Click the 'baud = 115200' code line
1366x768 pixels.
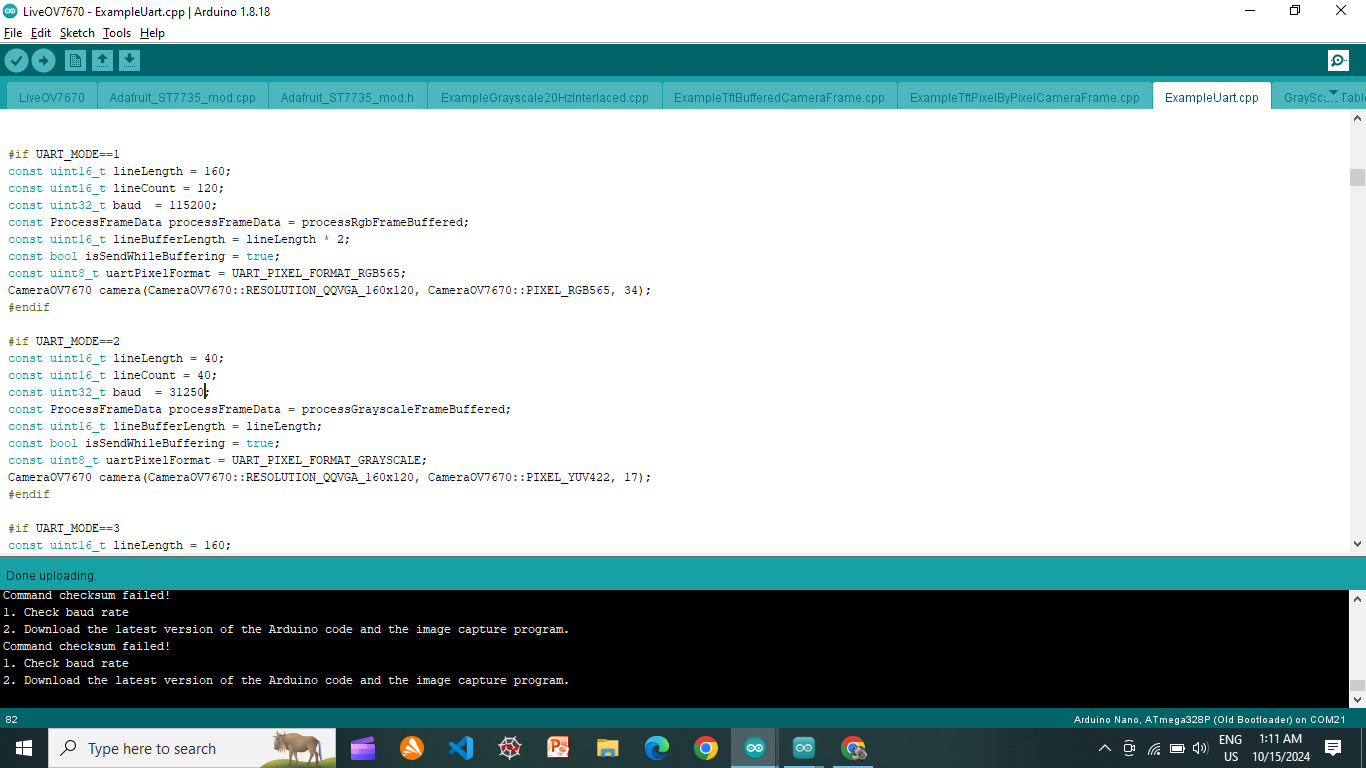coord(113,205)
